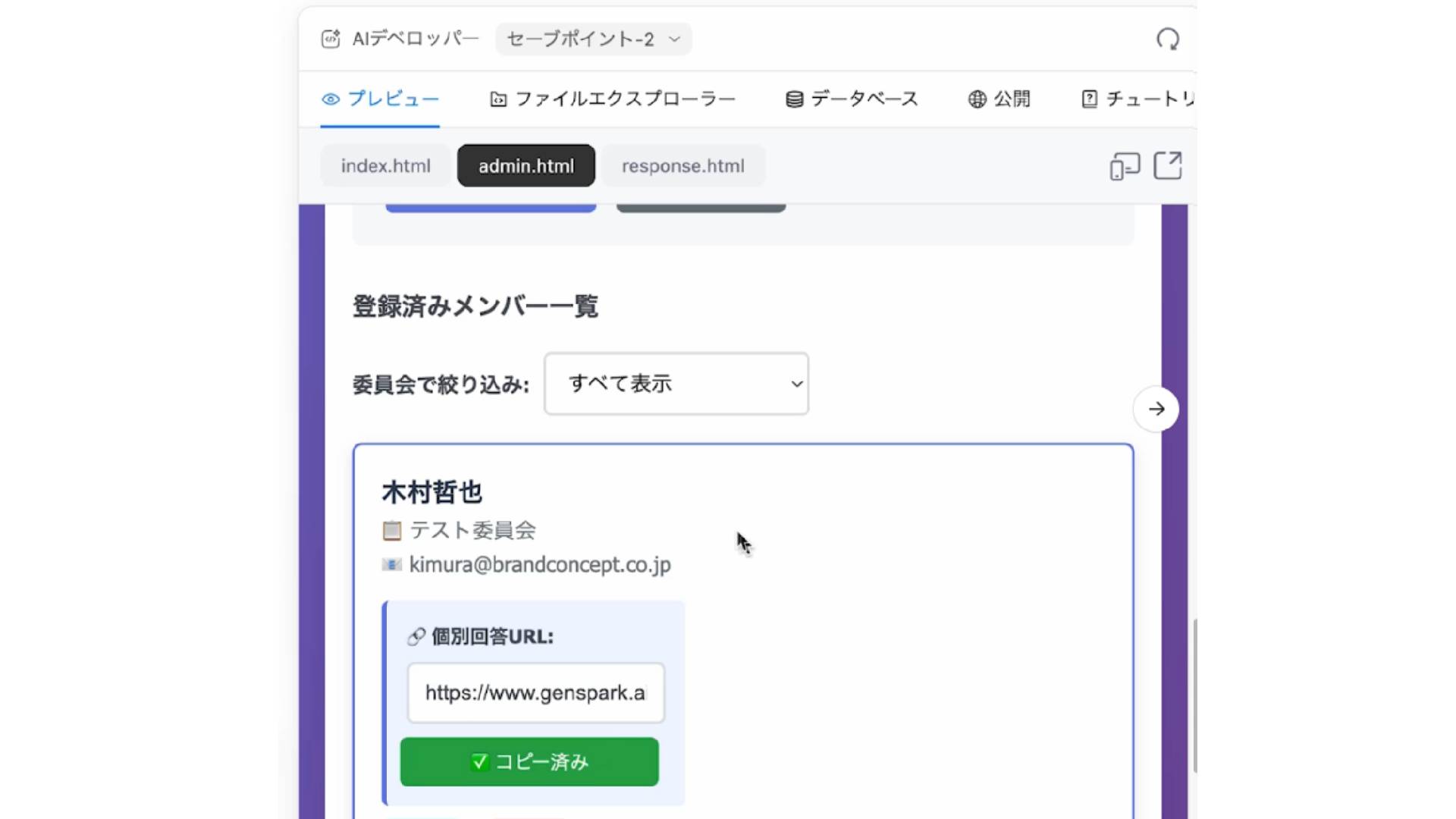Click the link icon beside 個別回答URL
1456x819 pixels.
(416, 637)
